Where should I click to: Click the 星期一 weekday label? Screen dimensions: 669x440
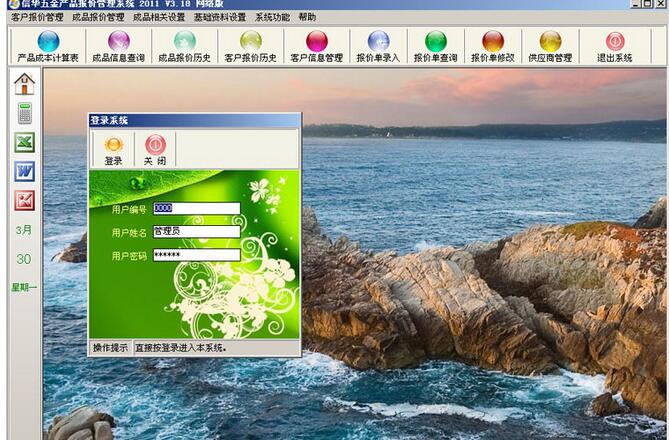[x=24, y=288]
